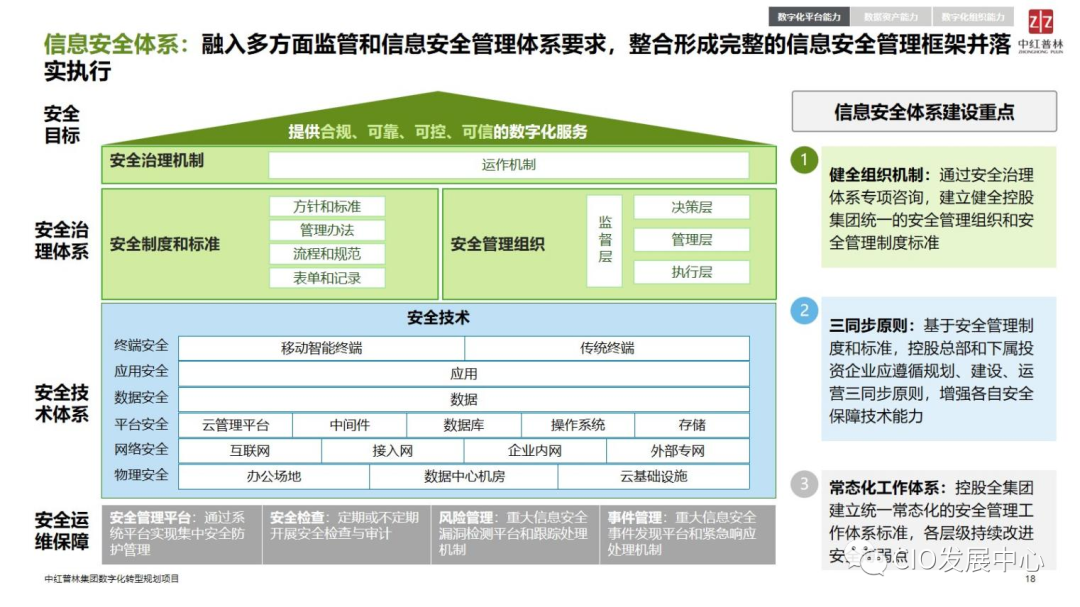Click the 常态化工作体系 description panel
Image resolution: width=1080 pixels, height=607 pixels.
coord(938,521)
